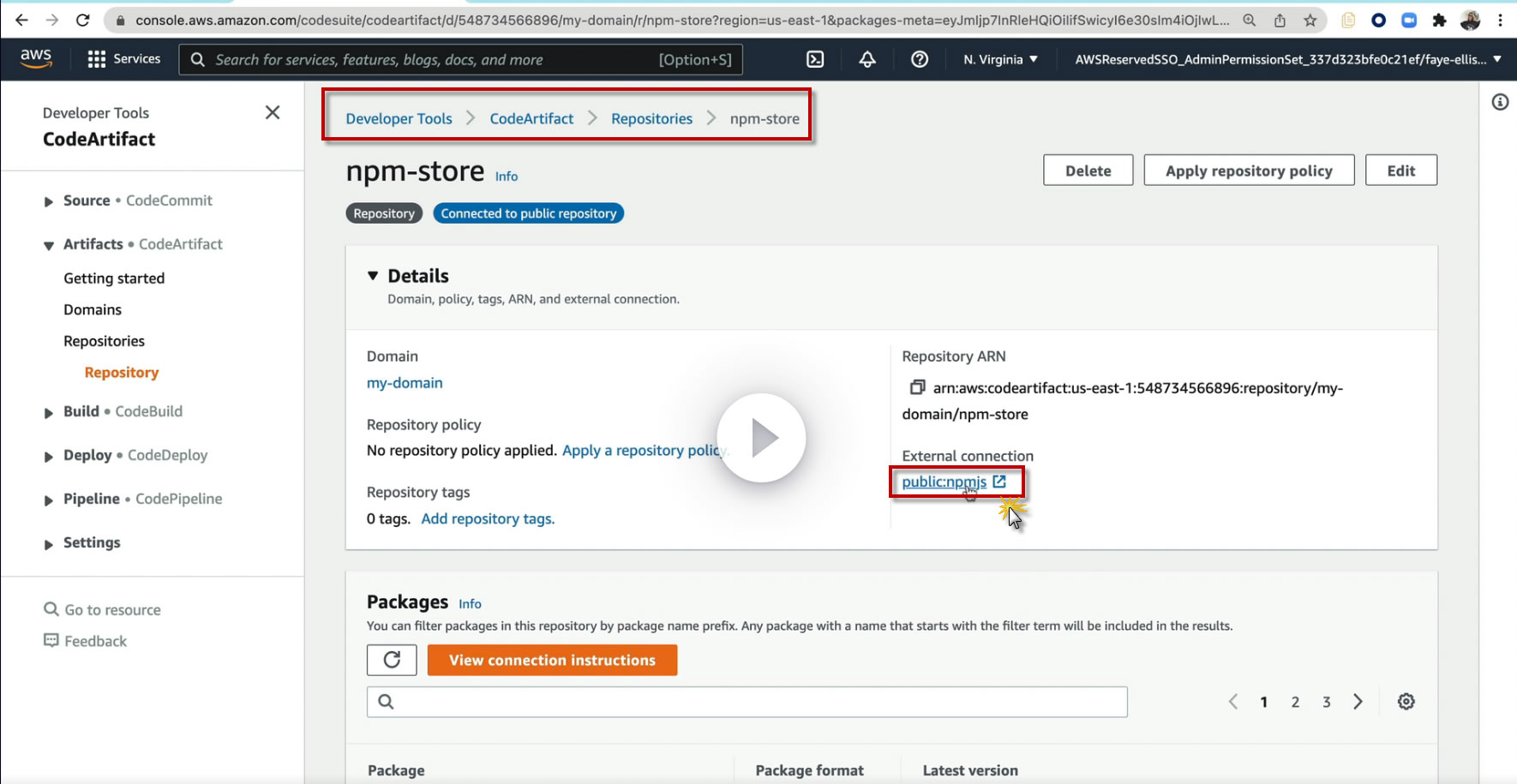Open packages table settings gear
Image resolution: width=1517 pixels, height=784 pixels.
point(1406,702)
